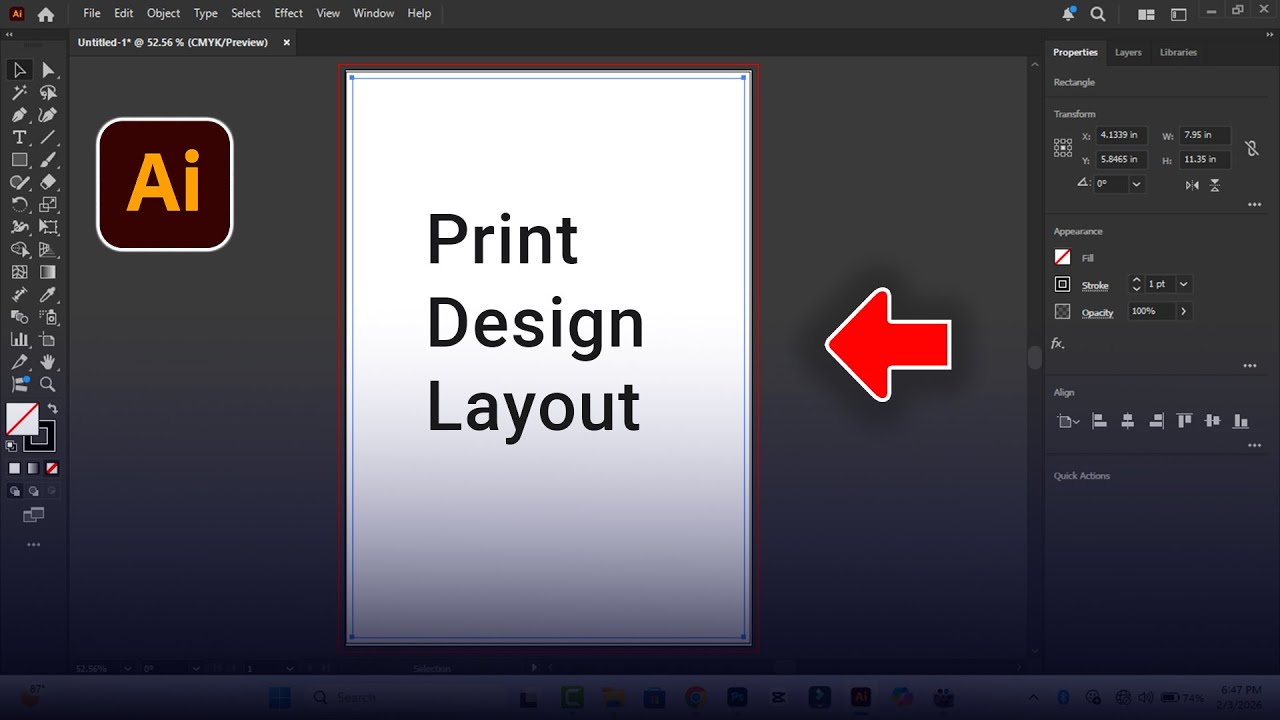Swap fill and stroke colors
This screenshot has width=1280, height=720.
pos(52,408)
